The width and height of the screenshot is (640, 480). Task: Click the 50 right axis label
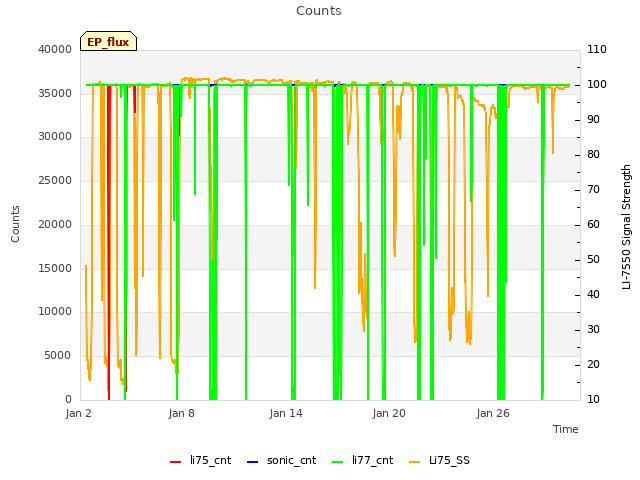click(593, 260)
